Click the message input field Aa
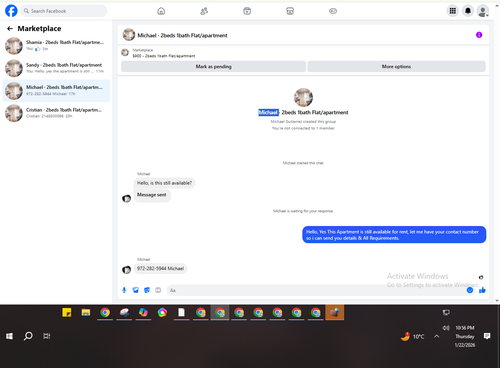 click(x=317, y=290)
